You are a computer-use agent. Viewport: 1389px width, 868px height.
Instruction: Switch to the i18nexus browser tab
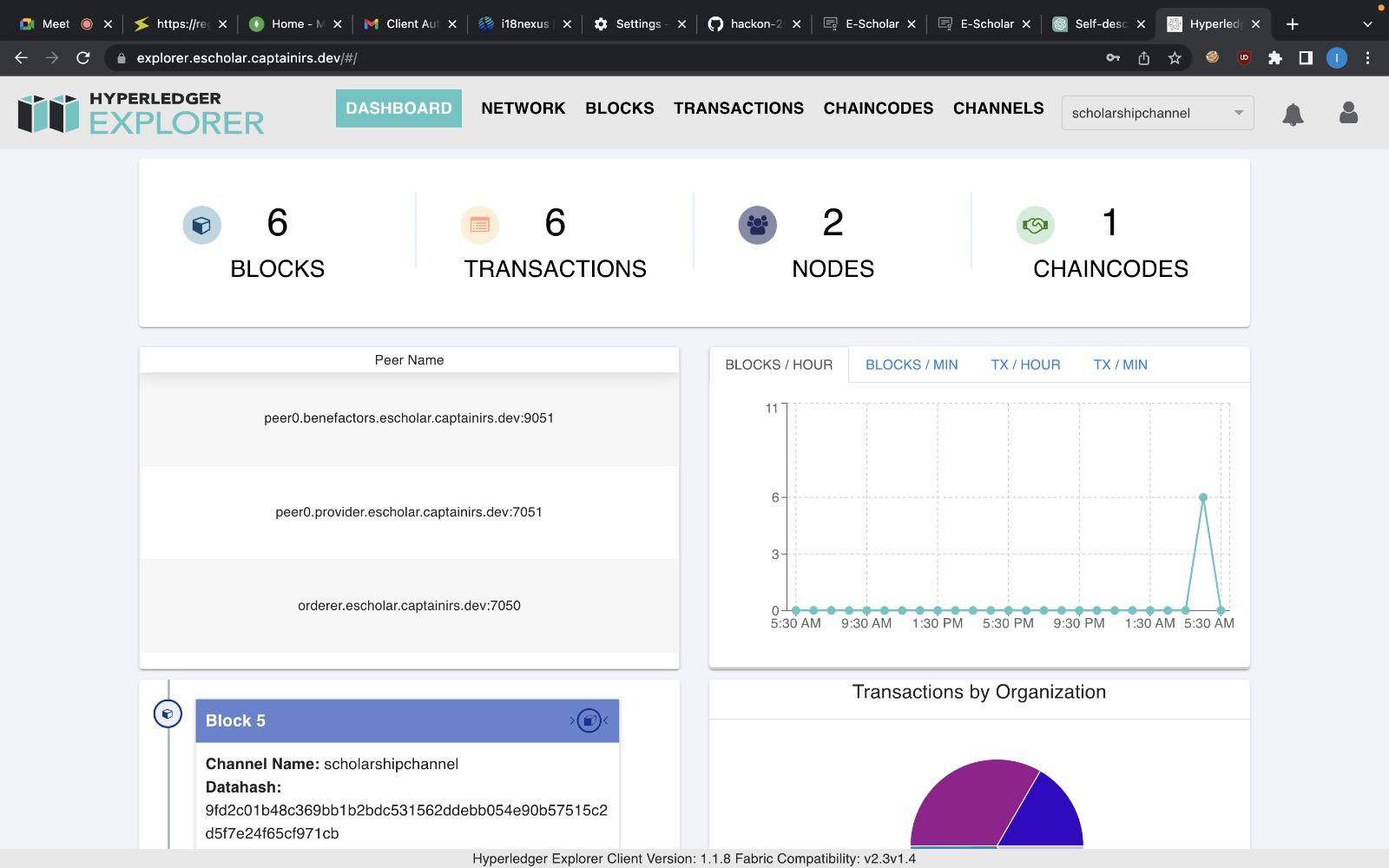524,24
